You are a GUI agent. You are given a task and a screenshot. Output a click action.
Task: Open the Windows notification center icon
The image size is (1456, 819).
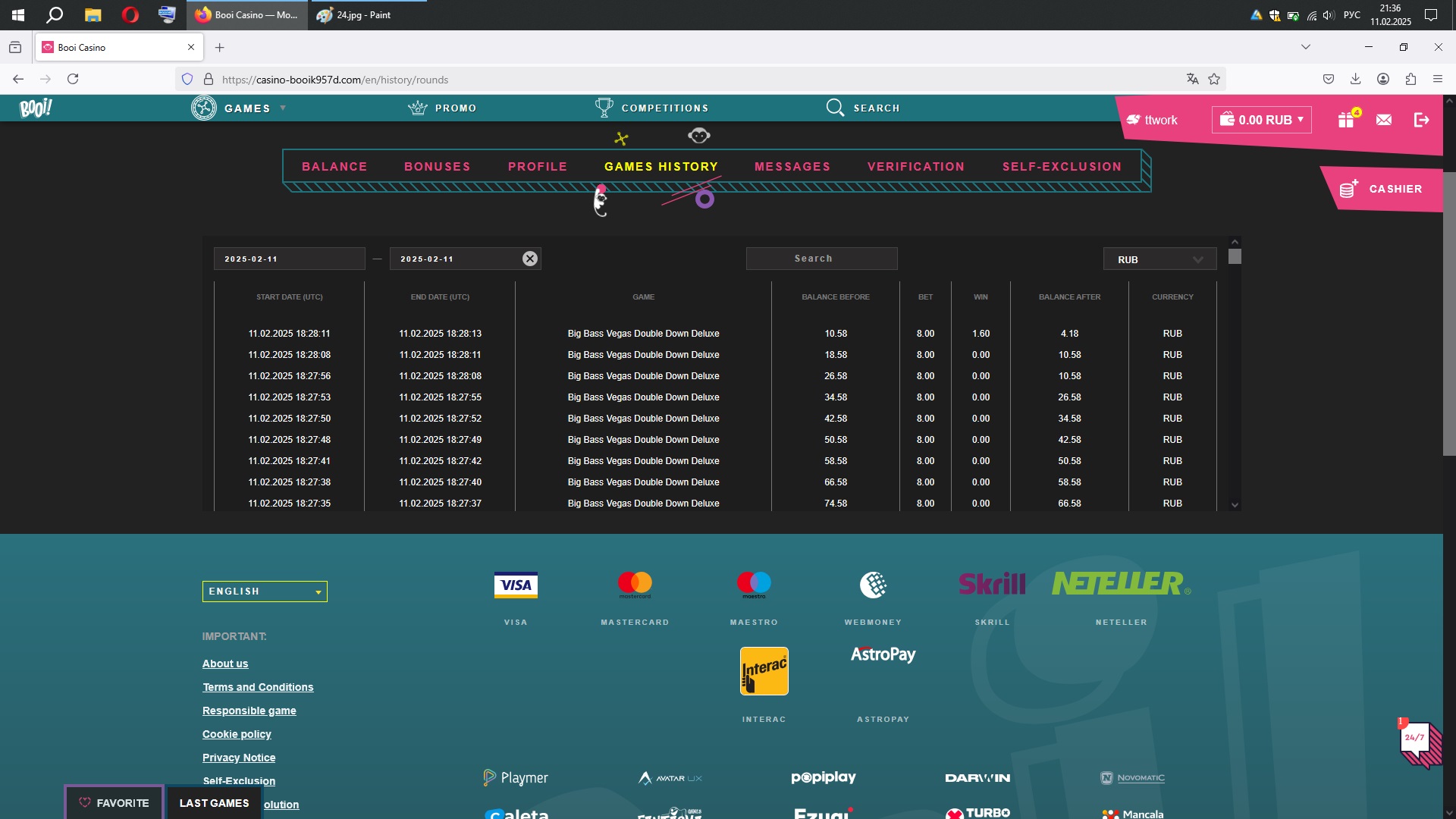[x=1431, y=15]
